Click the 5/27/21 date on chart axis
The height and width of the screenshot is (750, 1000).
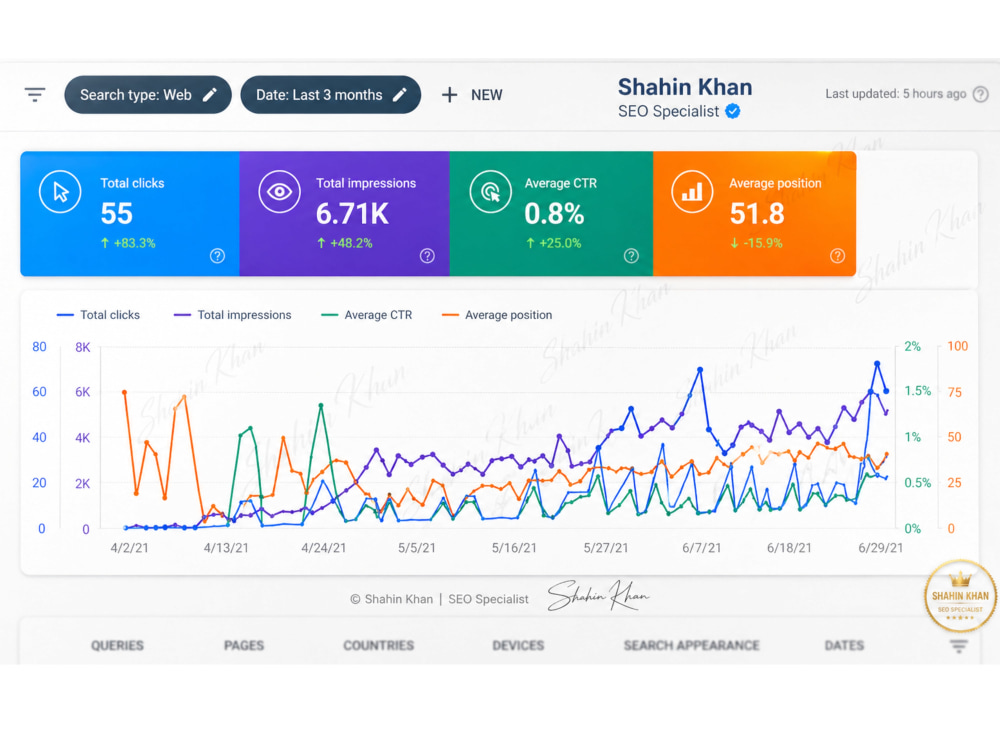606,548
